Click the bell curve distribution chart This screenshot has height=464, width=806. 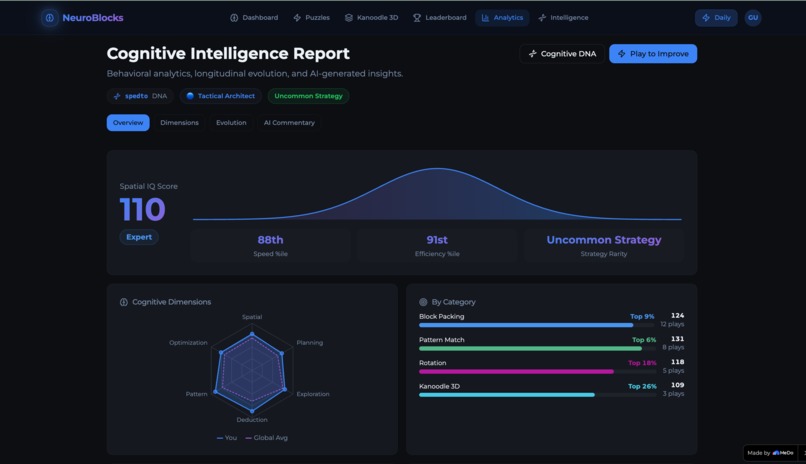[x=437, y=194]
